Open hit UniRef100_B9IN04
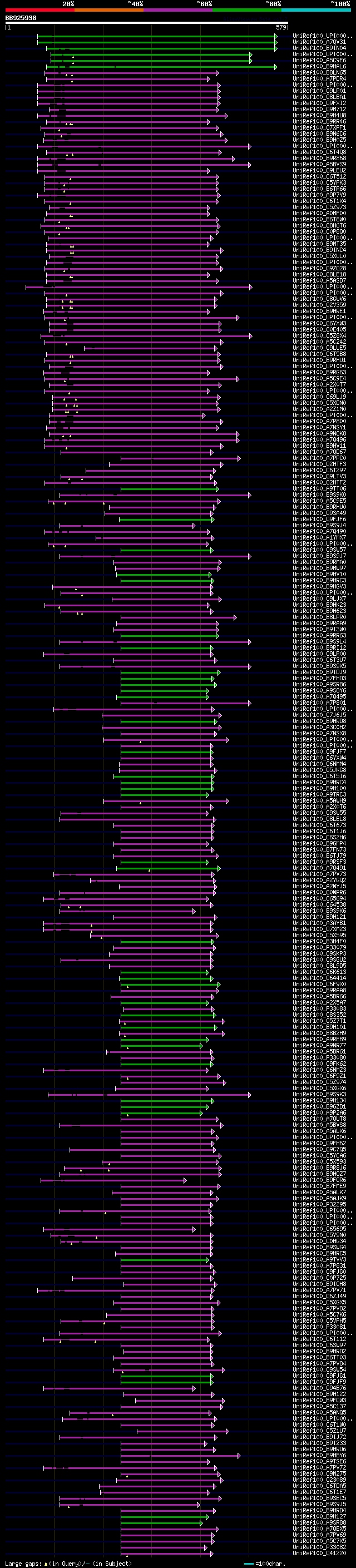 [x=319, y=48]
